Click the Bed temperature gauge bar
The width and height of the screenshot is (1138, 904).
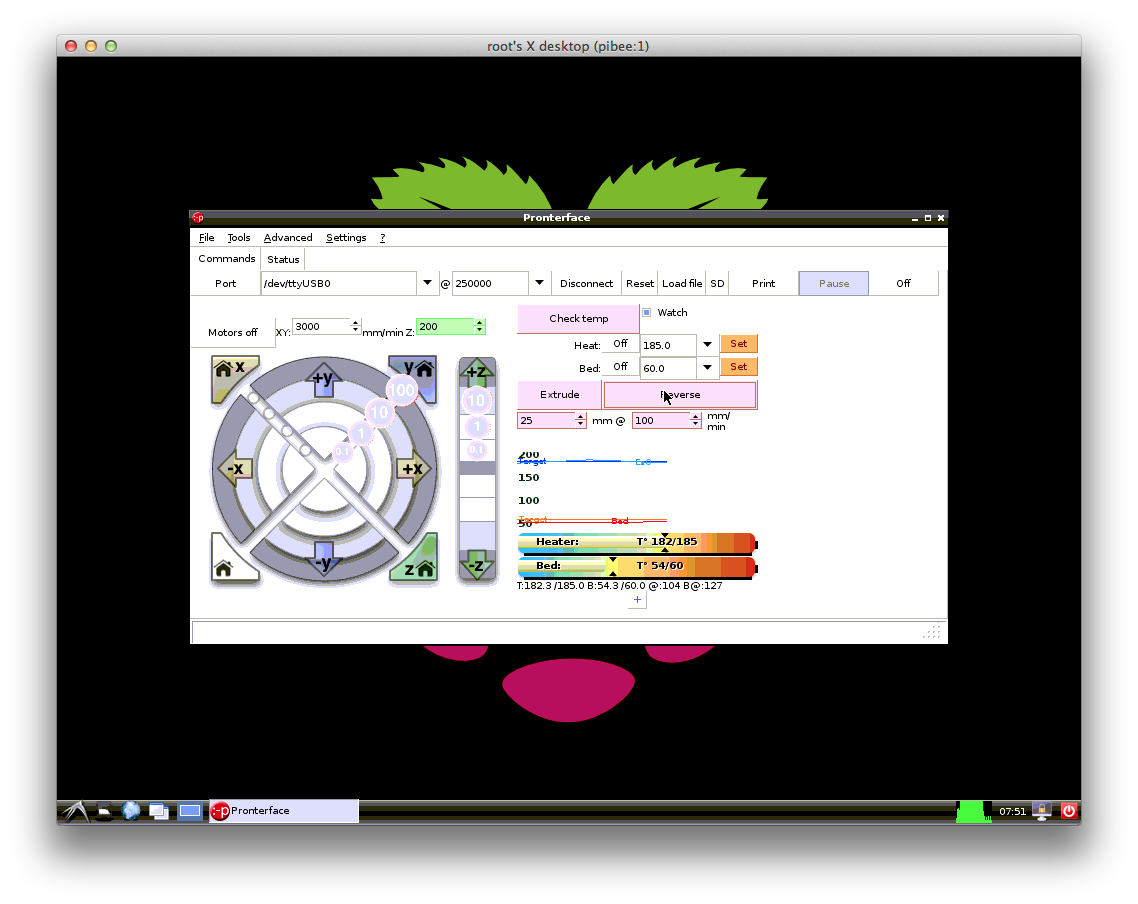click(637, 567)
